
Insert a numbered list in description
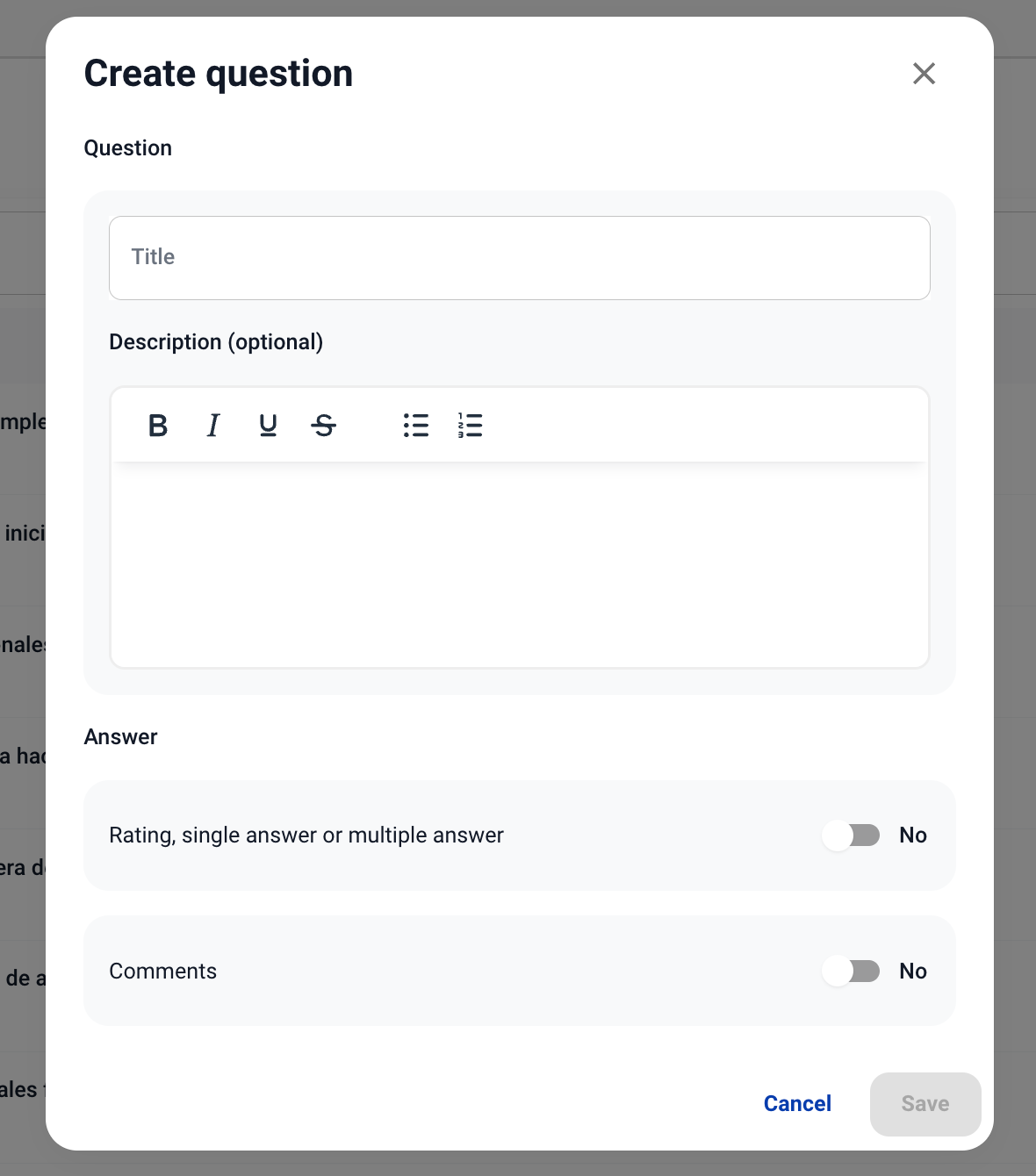(x=471, y=426)
